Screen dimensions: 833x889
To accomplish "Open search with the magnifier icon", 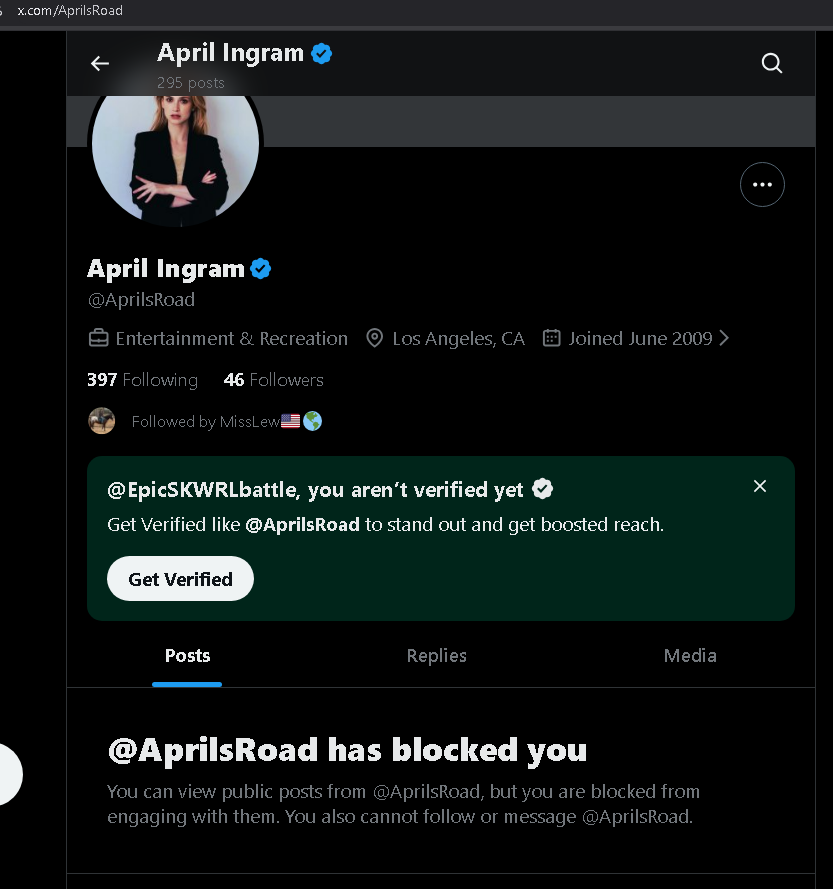I will tap(771, 63).
